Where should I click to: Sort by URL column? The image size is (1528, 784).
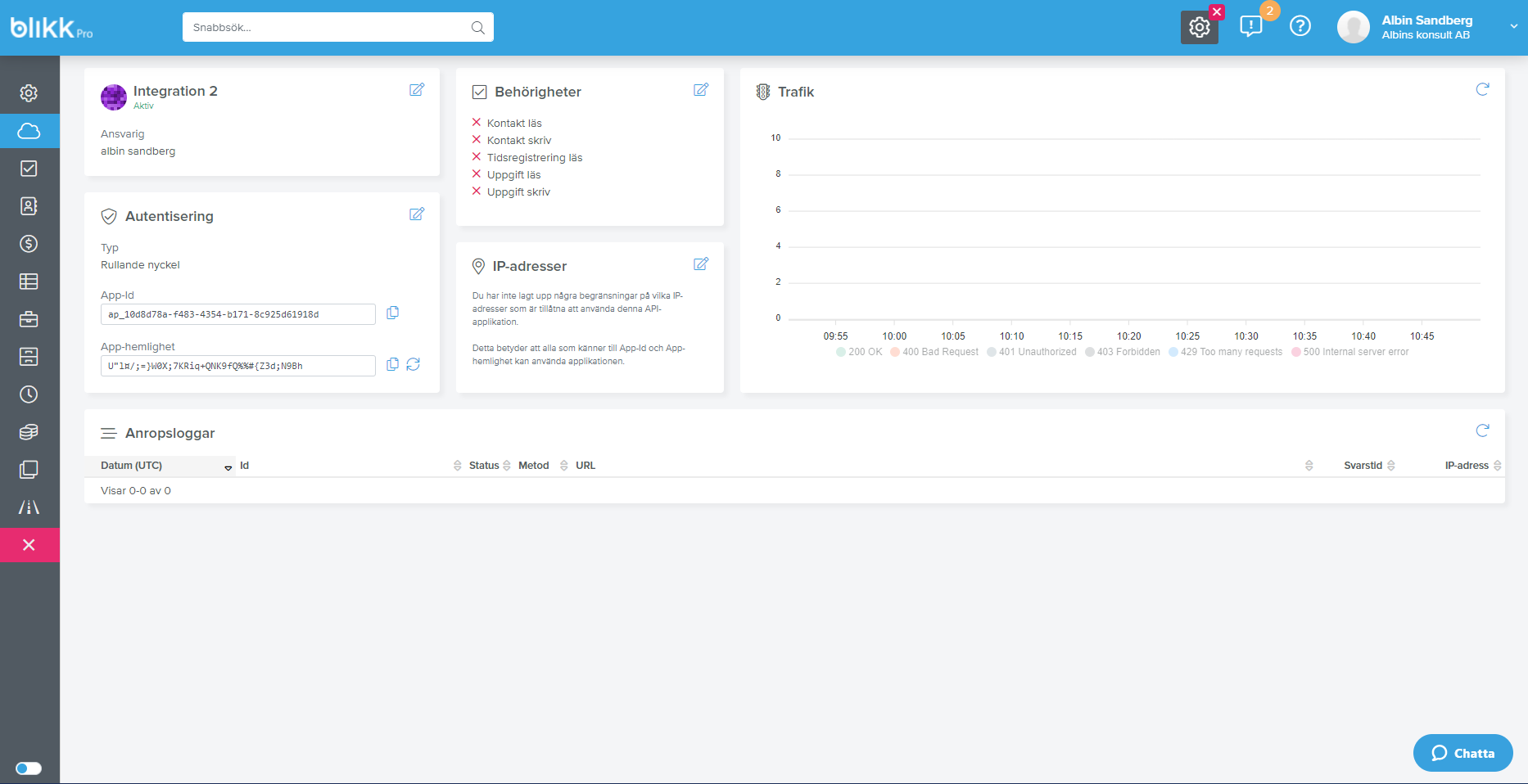944,466
